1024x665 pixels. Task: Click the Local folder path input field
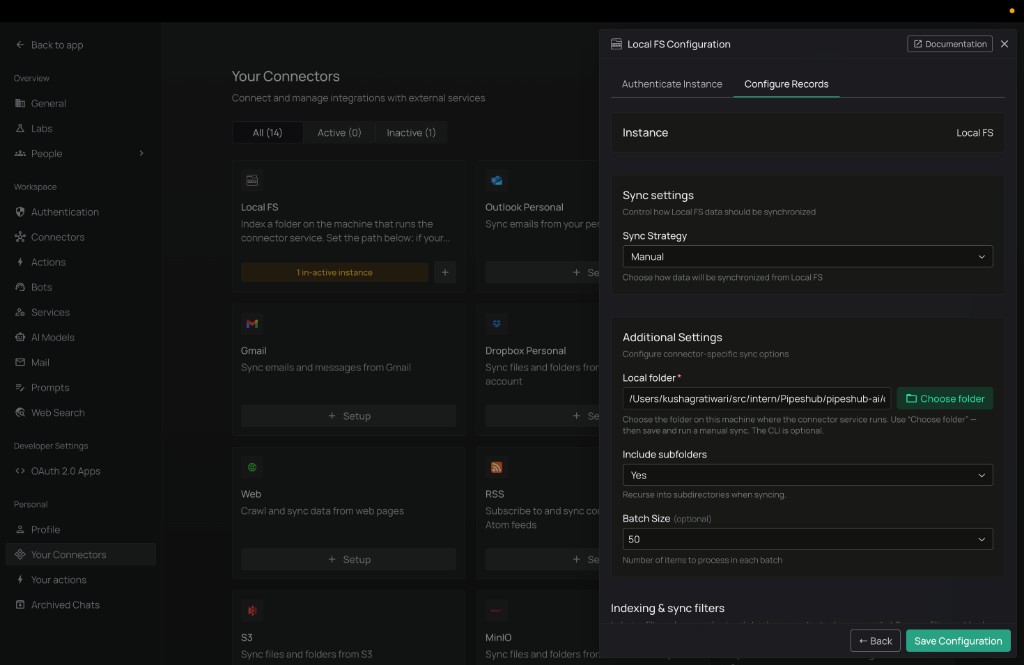click(x=756, y=398)
